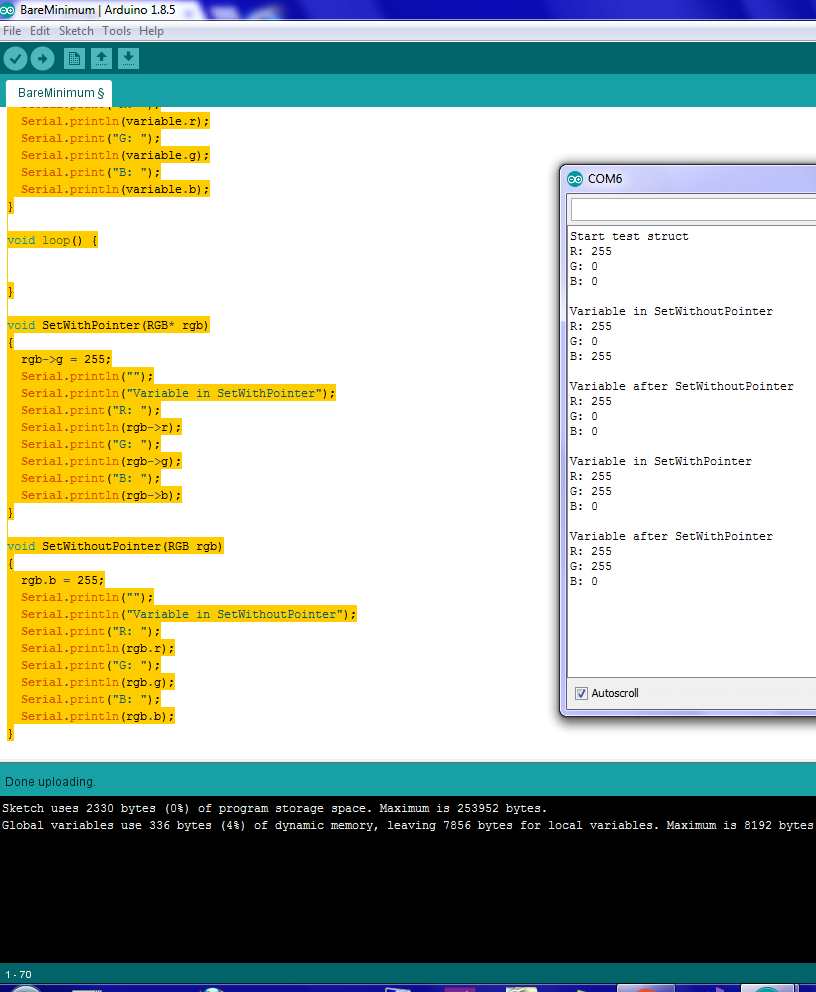Select the BareMinimum sketch tab
Screen dimensions: 816x992
click(x=59, y=93)
